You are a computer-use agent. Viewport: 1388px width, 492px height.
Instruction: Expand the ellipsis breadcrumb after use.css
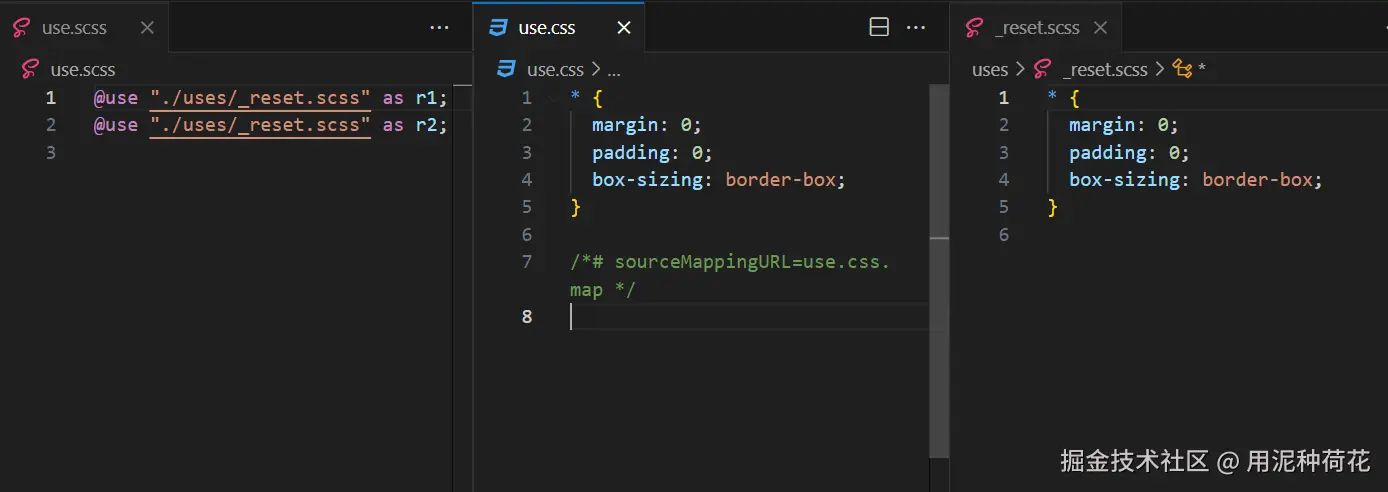coord(614,70)
